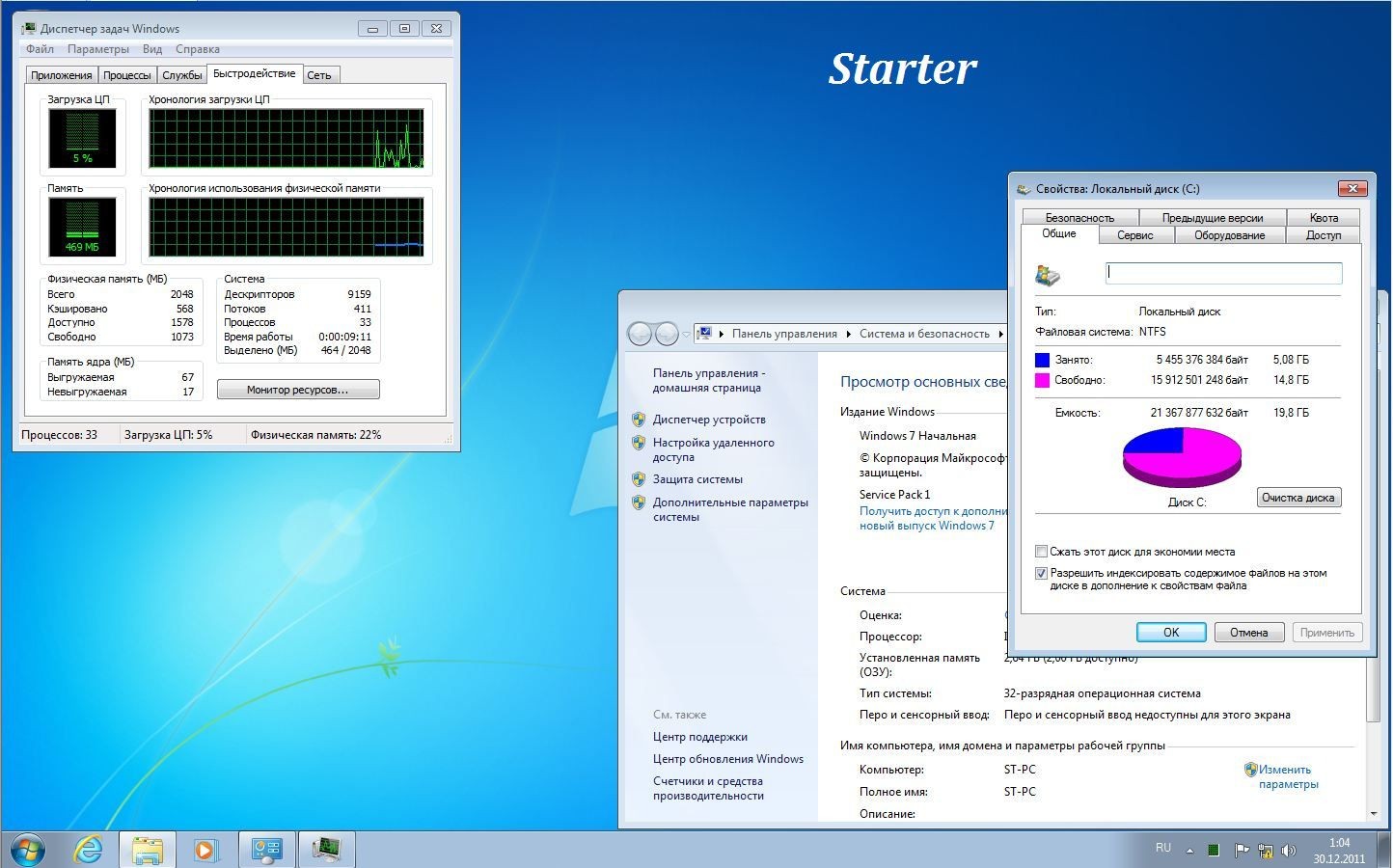Switch to Процессы tab

(127, 75)
